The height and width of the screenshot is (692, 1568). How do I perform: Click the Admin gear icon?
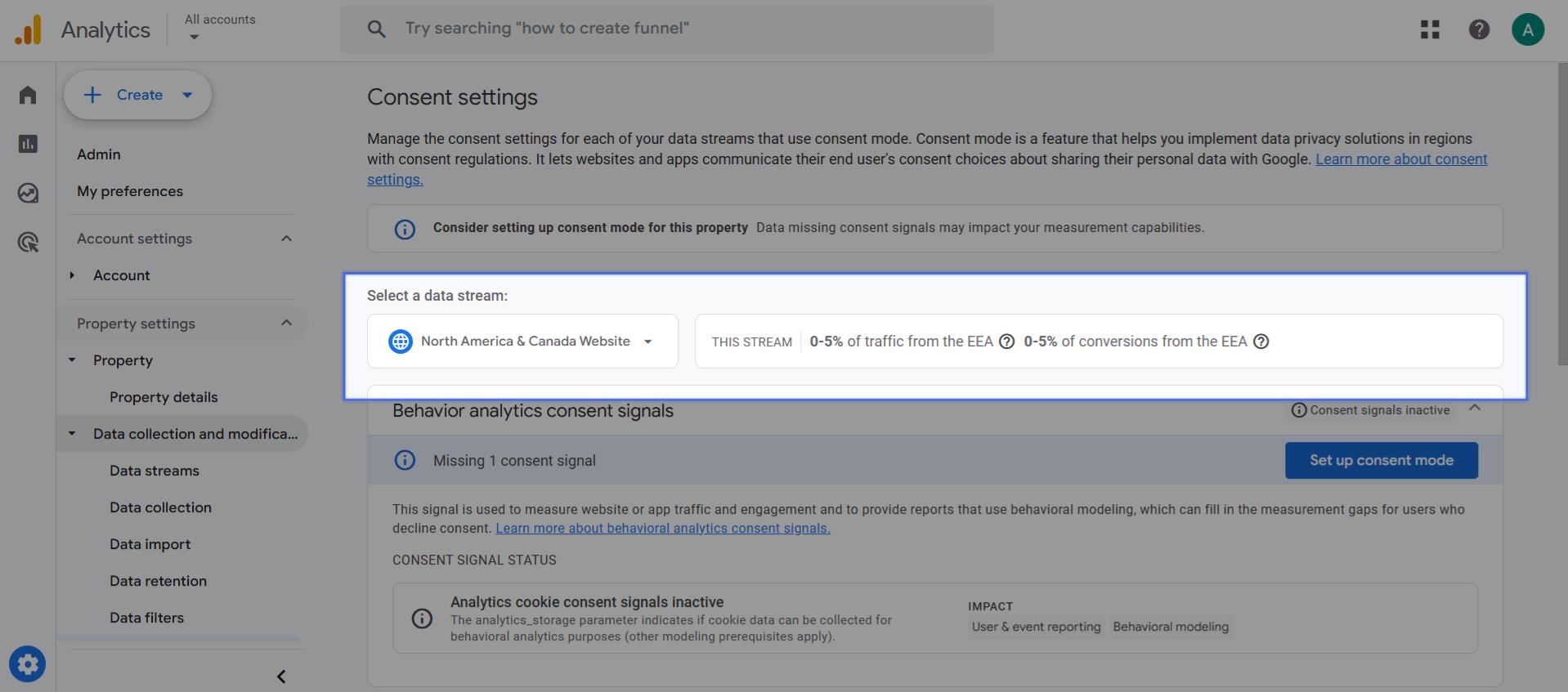pos(27,664)
